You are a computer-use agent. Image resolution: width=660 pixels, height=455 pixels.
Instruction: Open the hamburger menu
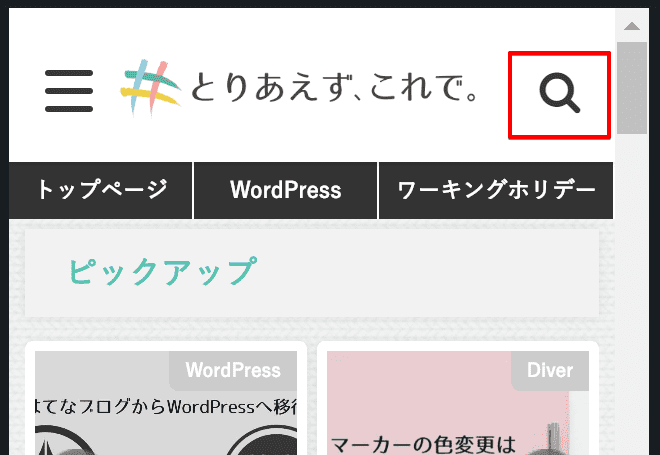pos(69,92)
